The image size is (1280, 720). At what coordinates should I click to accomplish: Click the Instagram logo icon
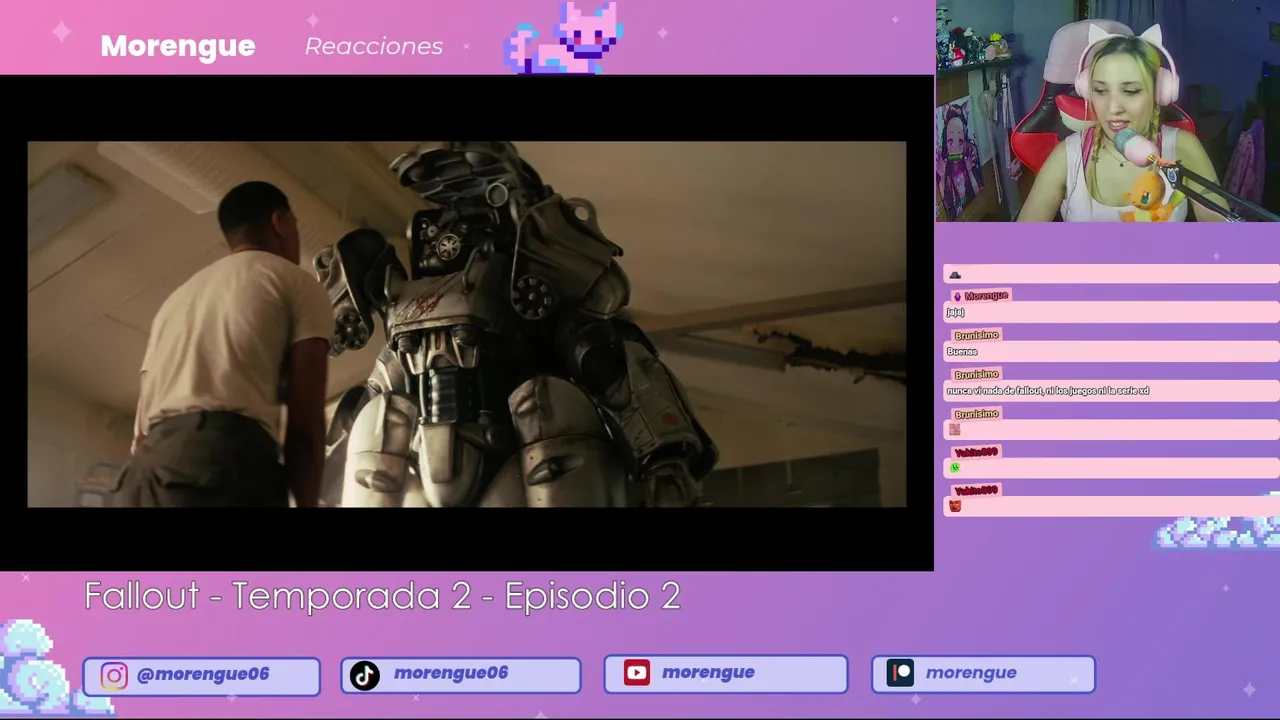pos(114,676)
